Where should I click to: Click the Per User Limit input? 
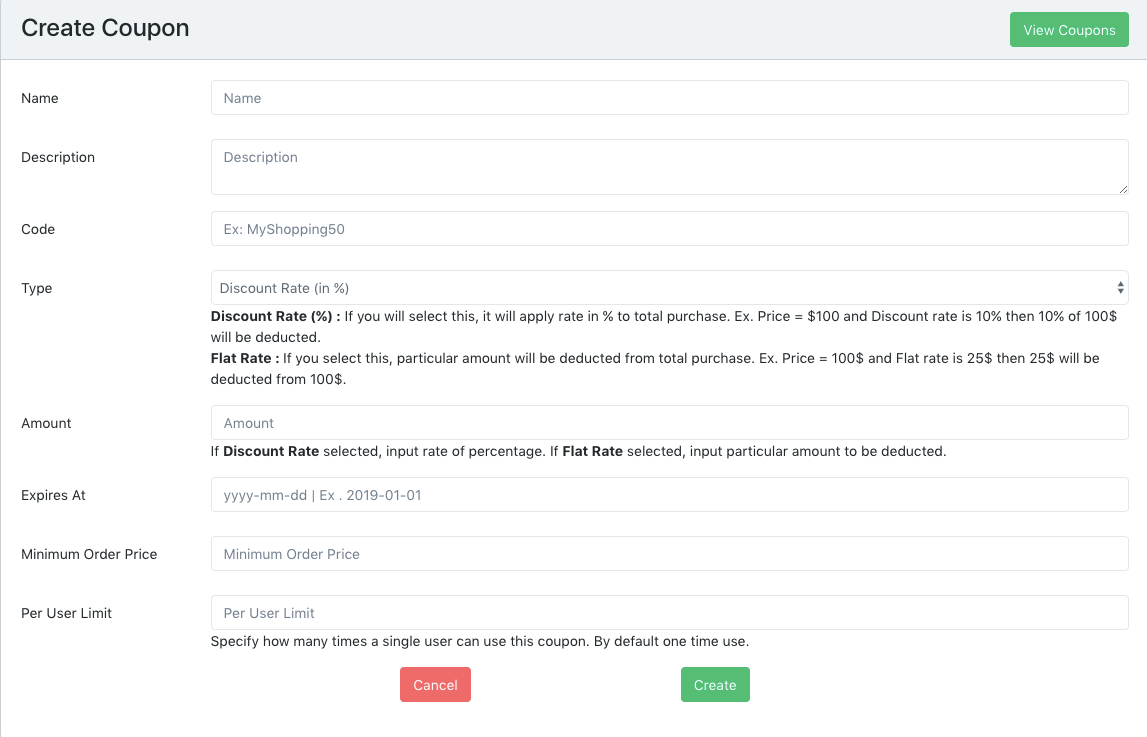tap(669, 613)
